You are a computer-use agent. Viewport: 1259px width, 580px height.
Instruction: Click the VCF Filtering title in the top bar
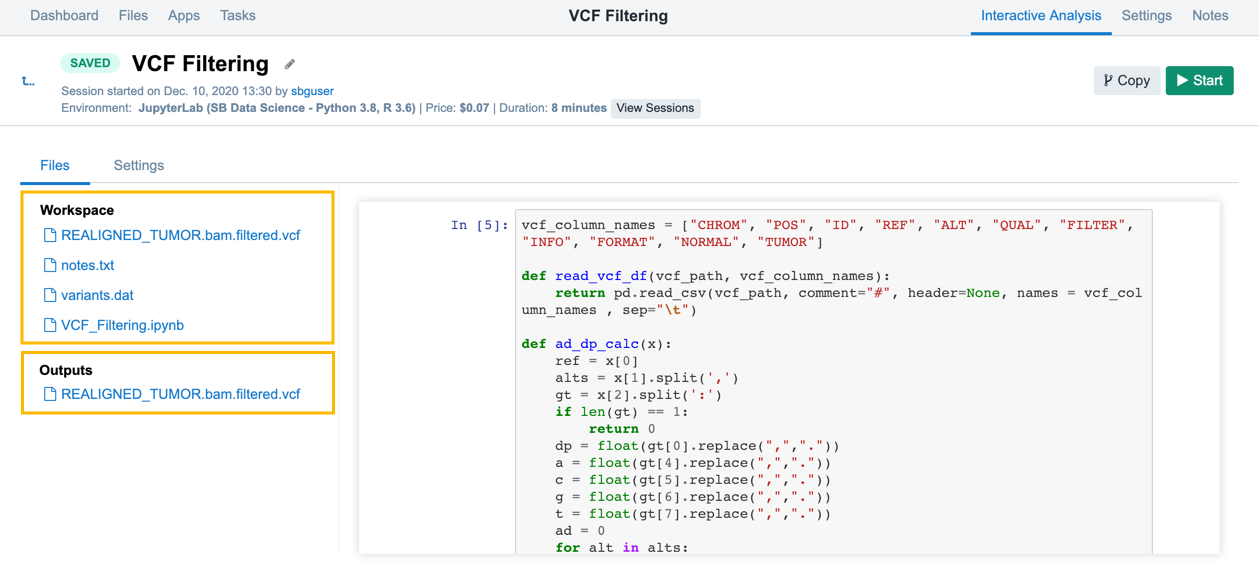tap(618, 16)
